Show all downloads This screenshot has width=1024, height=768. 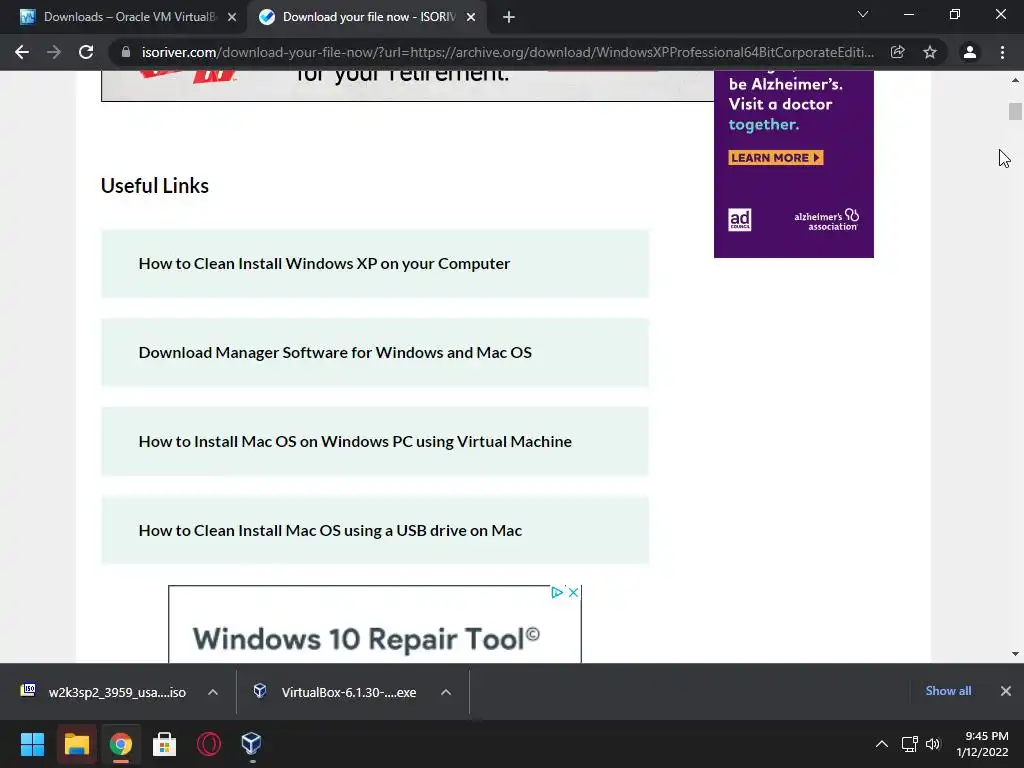(x=948, y=691)
